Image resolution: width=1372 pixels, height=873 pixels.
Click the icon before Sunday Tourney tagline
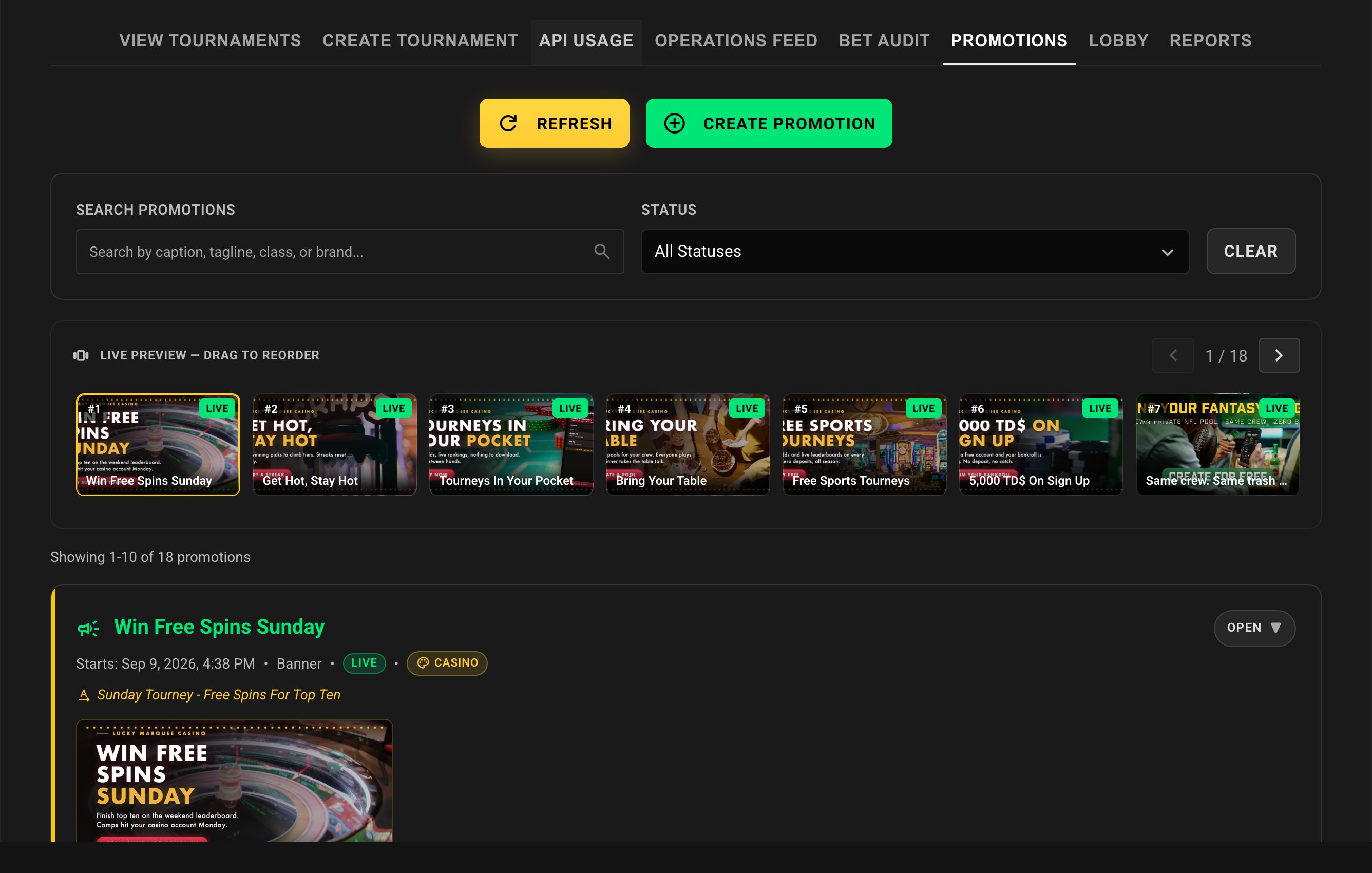point(84,695)
